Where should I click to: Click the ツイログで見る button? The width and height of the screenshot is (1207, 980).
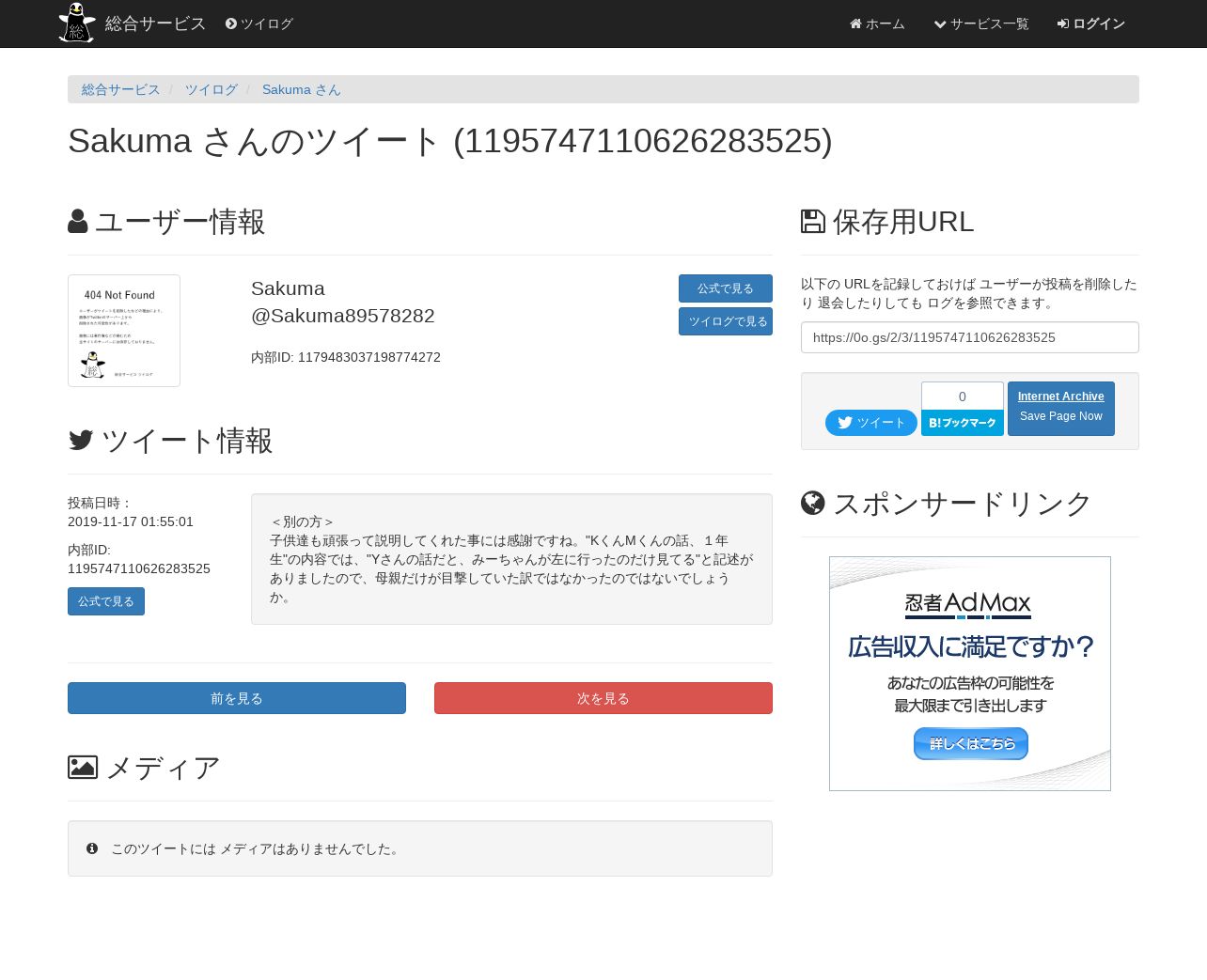726,321
